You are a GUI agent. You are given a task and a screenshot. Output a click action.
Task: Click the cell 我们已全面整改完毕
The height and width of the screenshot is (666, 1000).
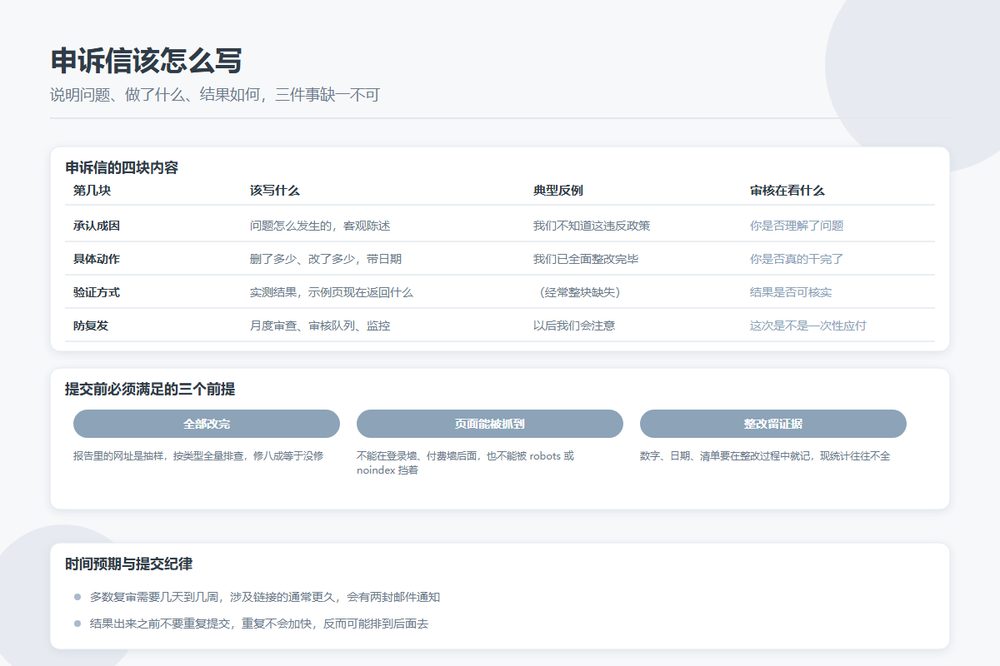pyautogui.click(x=585, y=259)
